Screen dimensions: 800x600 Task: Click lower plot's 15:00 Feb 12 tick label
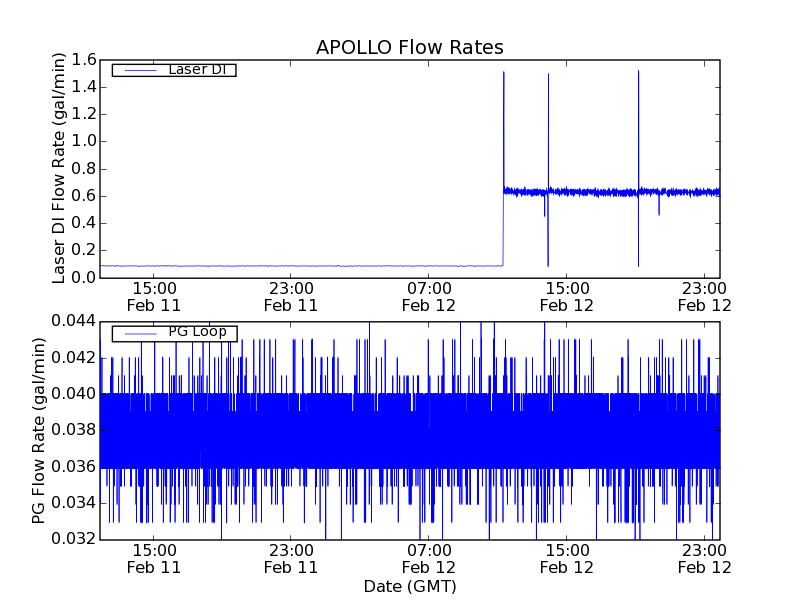tap(567, 558)
